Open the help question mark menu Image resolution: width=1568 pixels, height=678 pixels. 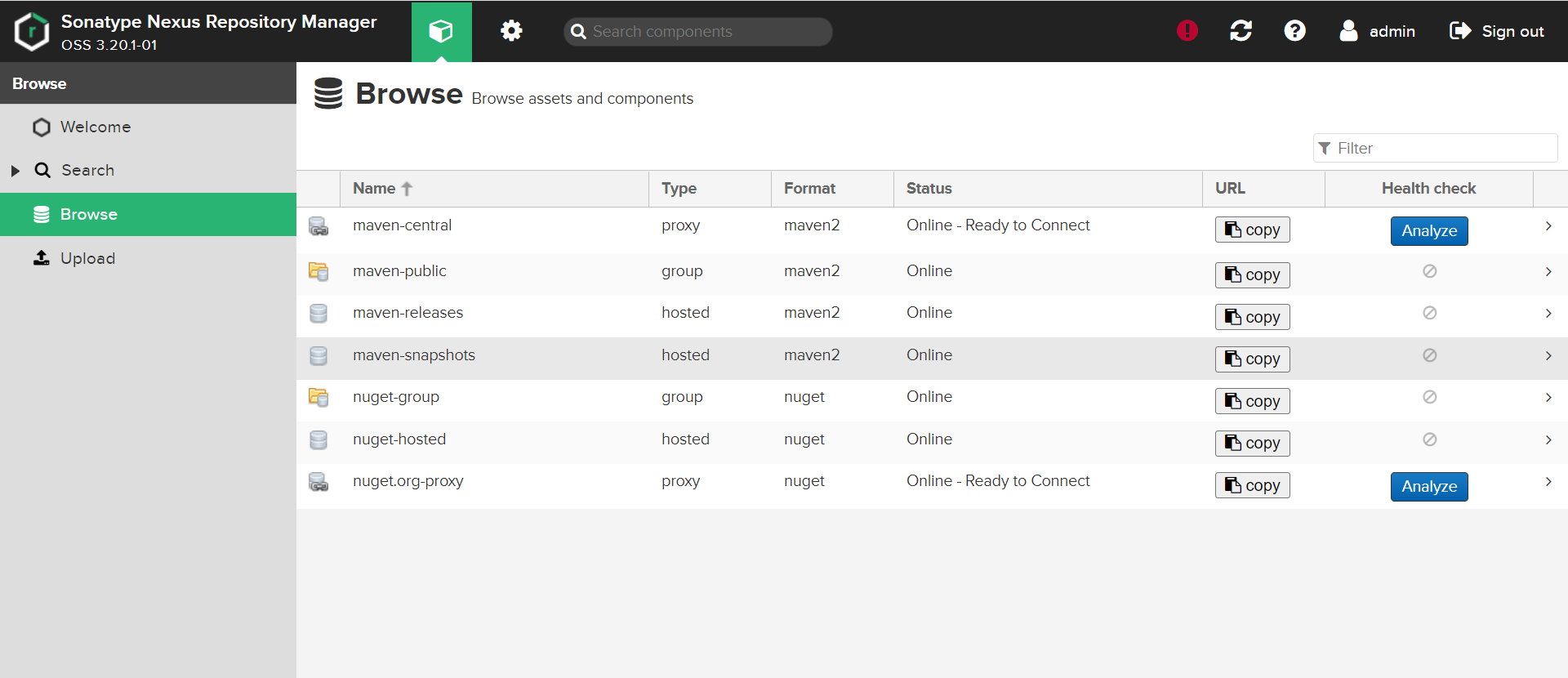[1294, 31]
